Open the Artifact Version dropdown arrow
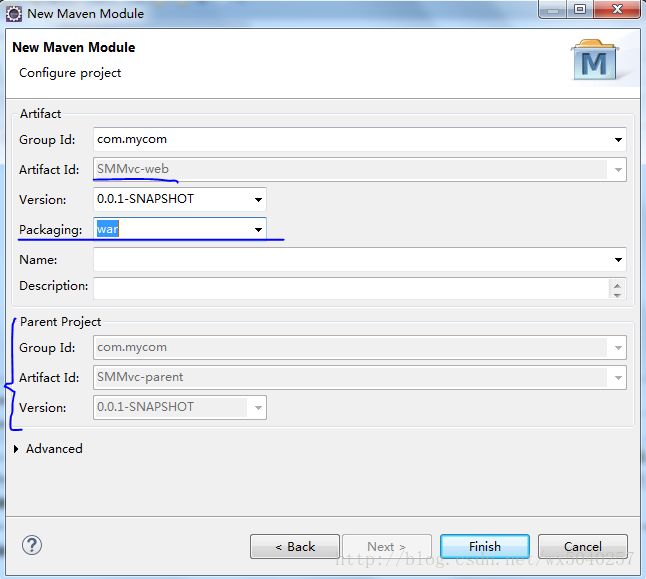This screenshot has width=646, height=579. [x=258, y=199]
